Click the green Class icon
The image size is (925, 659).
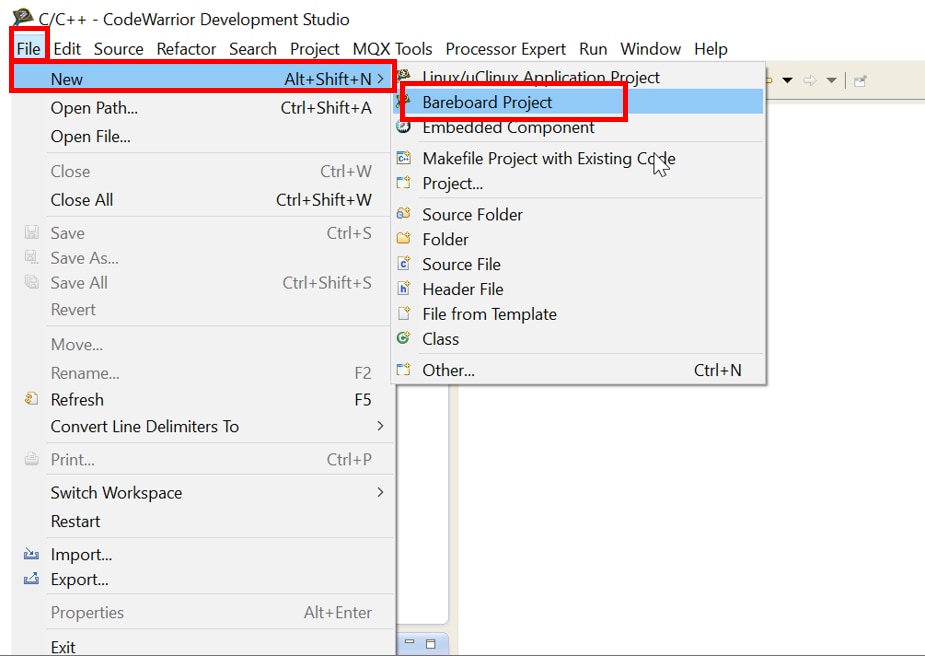pyautogui.click(x=404, y=339)
